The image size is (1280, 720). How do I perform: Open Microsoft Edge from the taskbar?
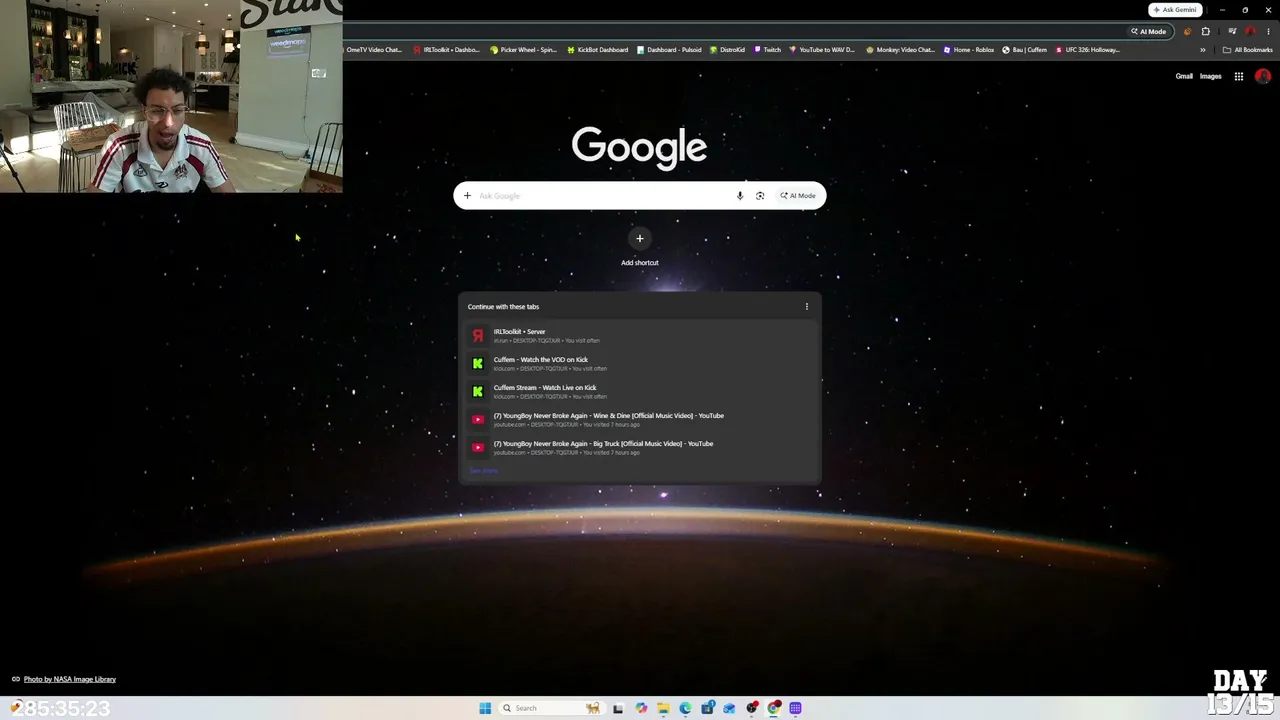coord(685,708)
